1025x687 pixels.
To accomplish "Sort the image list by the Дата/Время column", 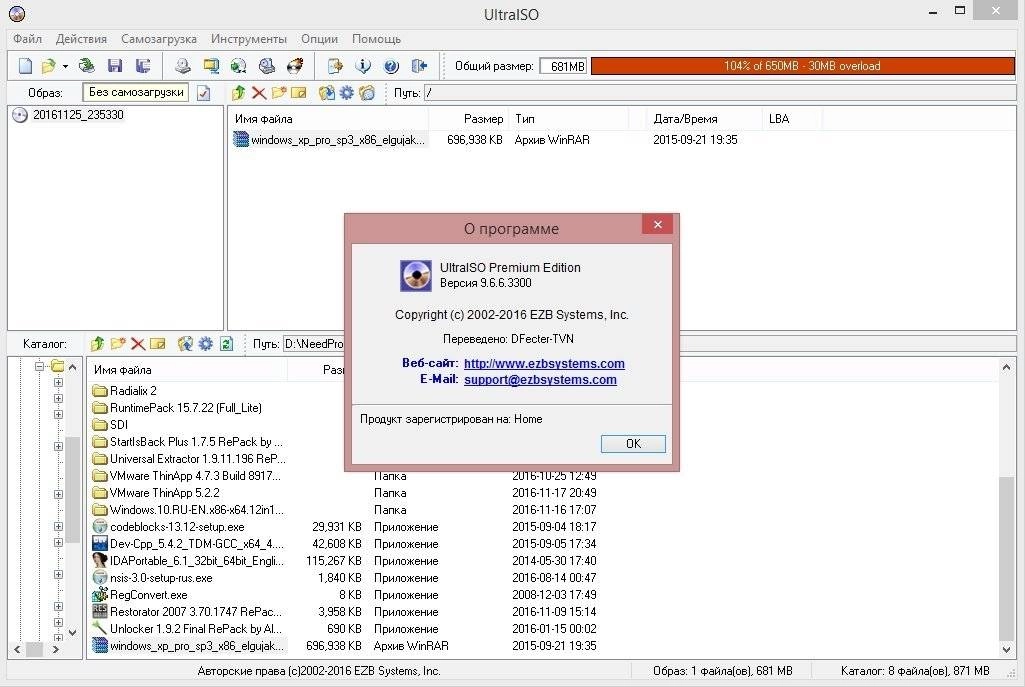I will pyautogui.click(x=703, y=119).
